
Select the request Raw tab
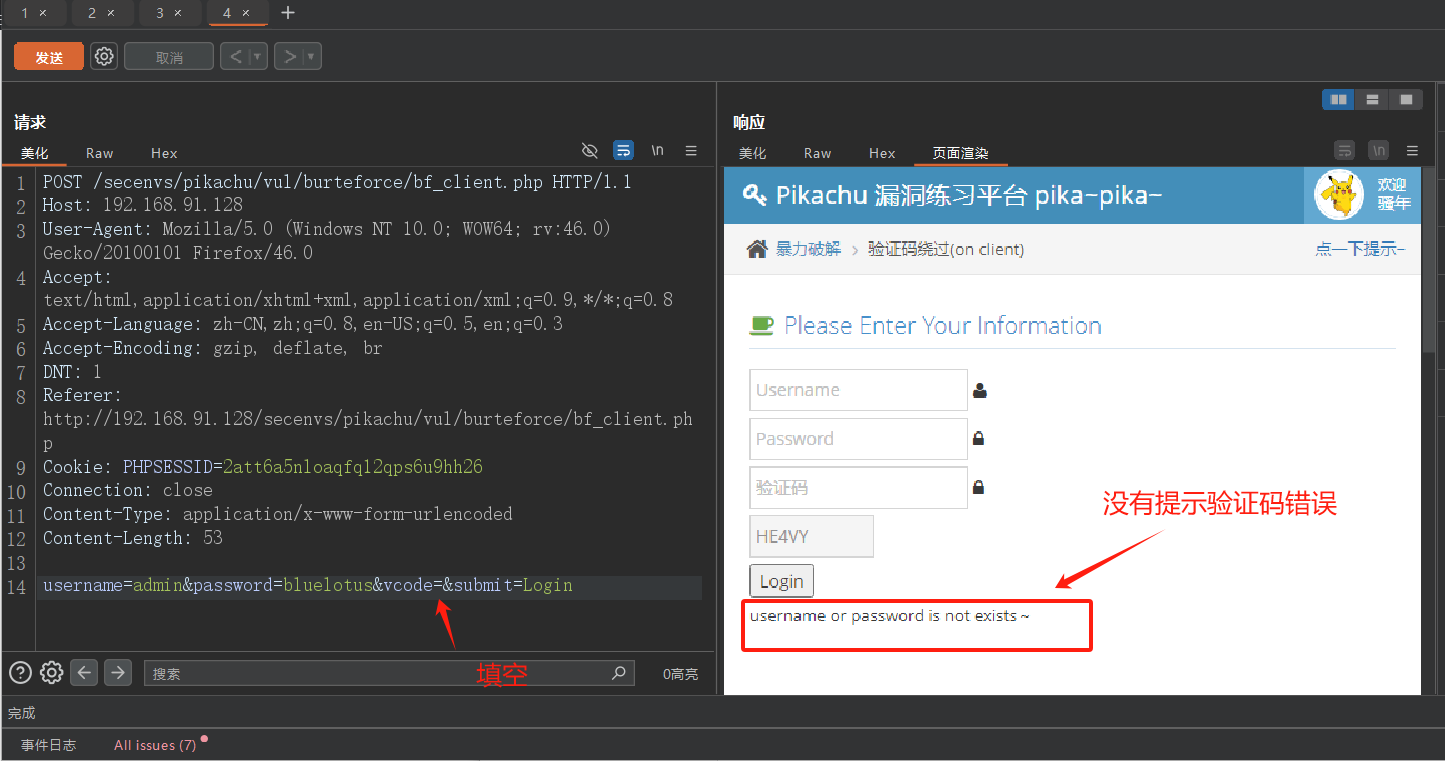(x=100, y=153)
